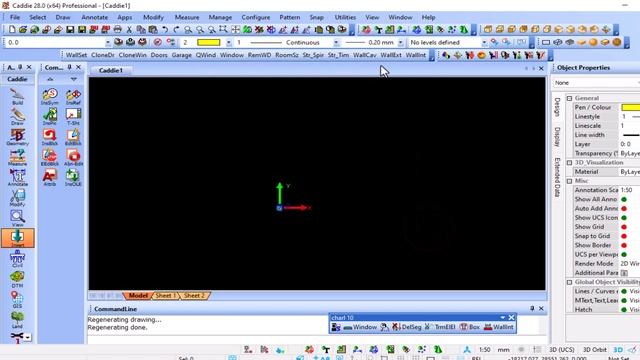Click the InsSym insert symbol command
This screenshot has height=360, width=640.
[x=50, y=97]
